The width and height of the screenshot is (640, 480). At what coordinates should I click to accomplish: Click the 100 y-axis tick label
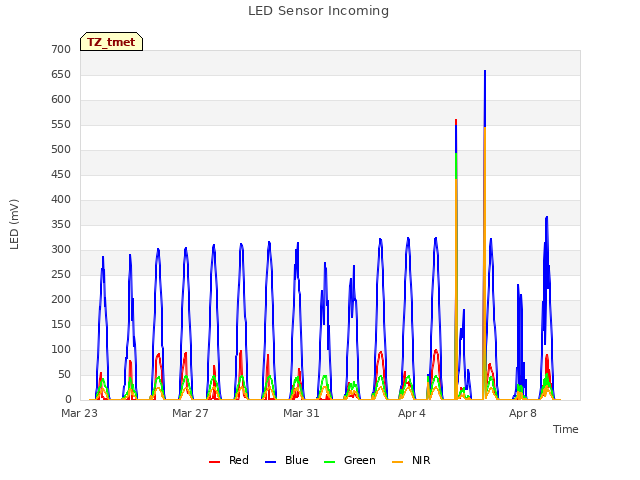point(61,349)
